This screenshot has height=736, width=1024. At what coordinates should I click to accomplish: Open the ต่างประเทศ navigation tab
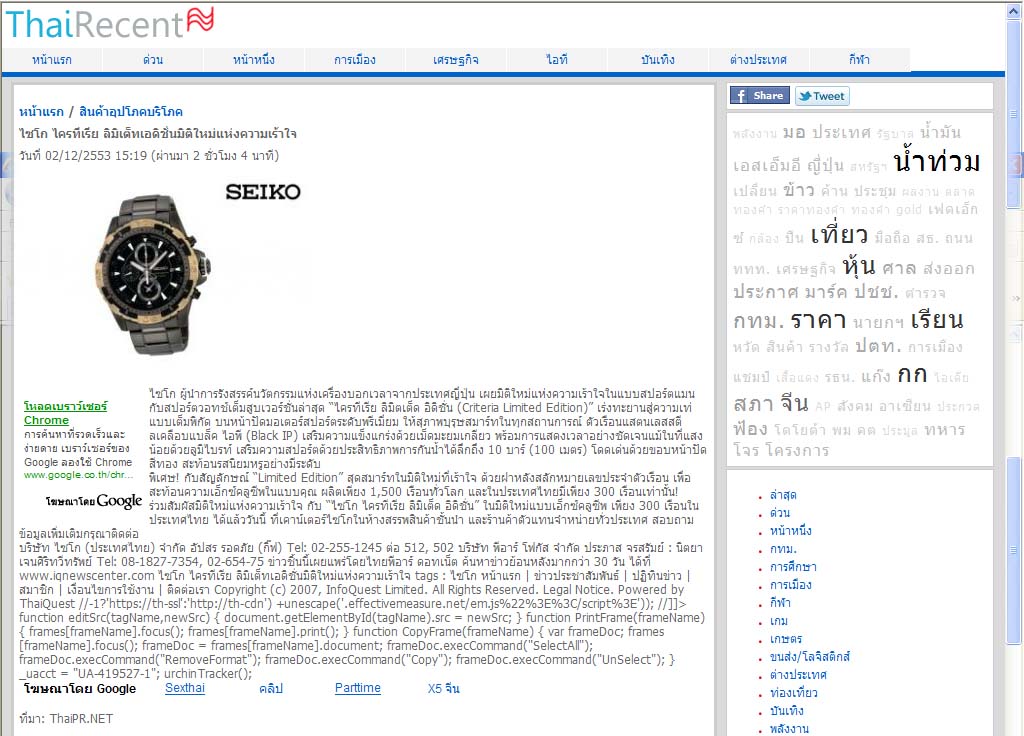[x=758, y=59]
